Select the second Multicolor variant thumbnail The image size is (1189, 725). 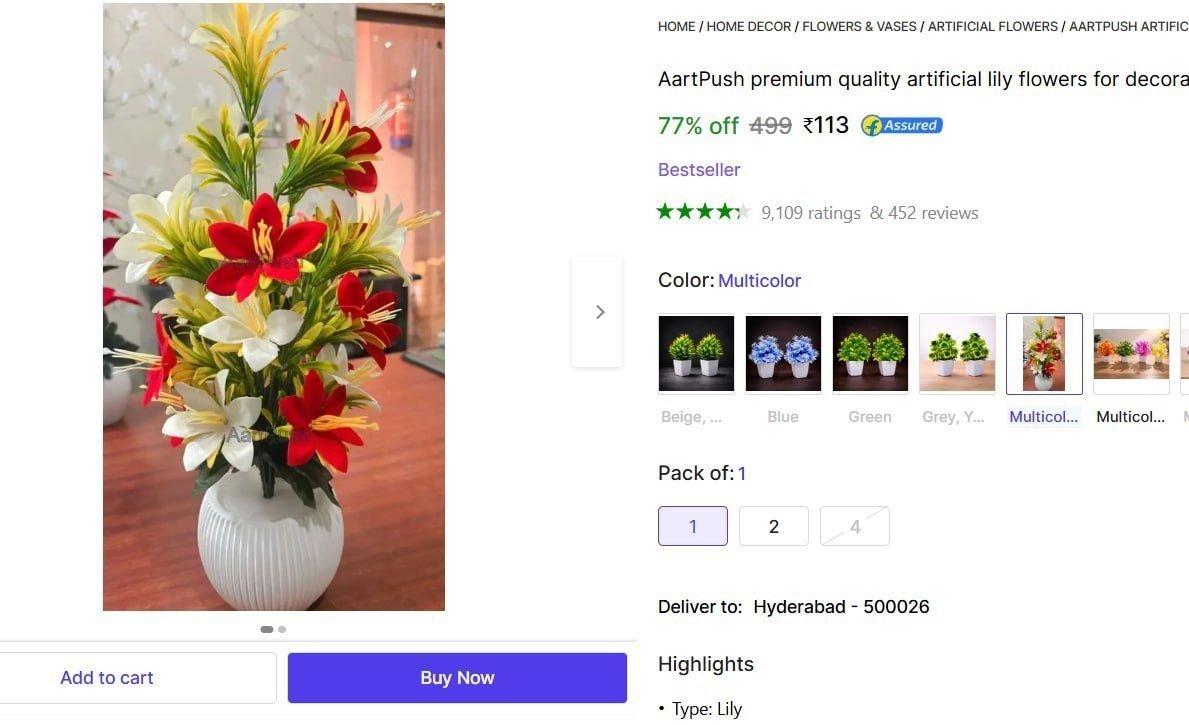coord(1131,354)
